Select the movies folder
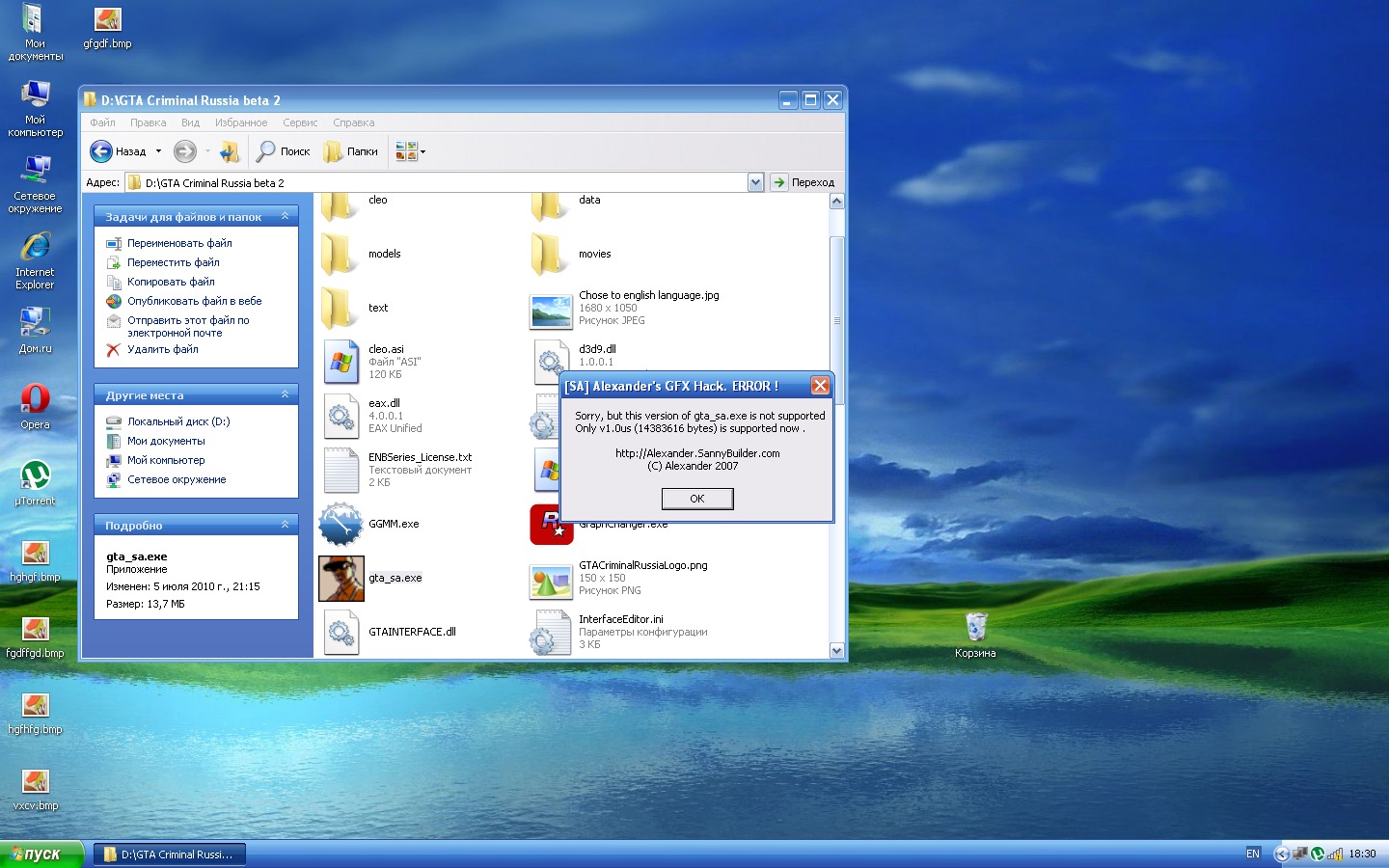 click(x=551, y=254)
